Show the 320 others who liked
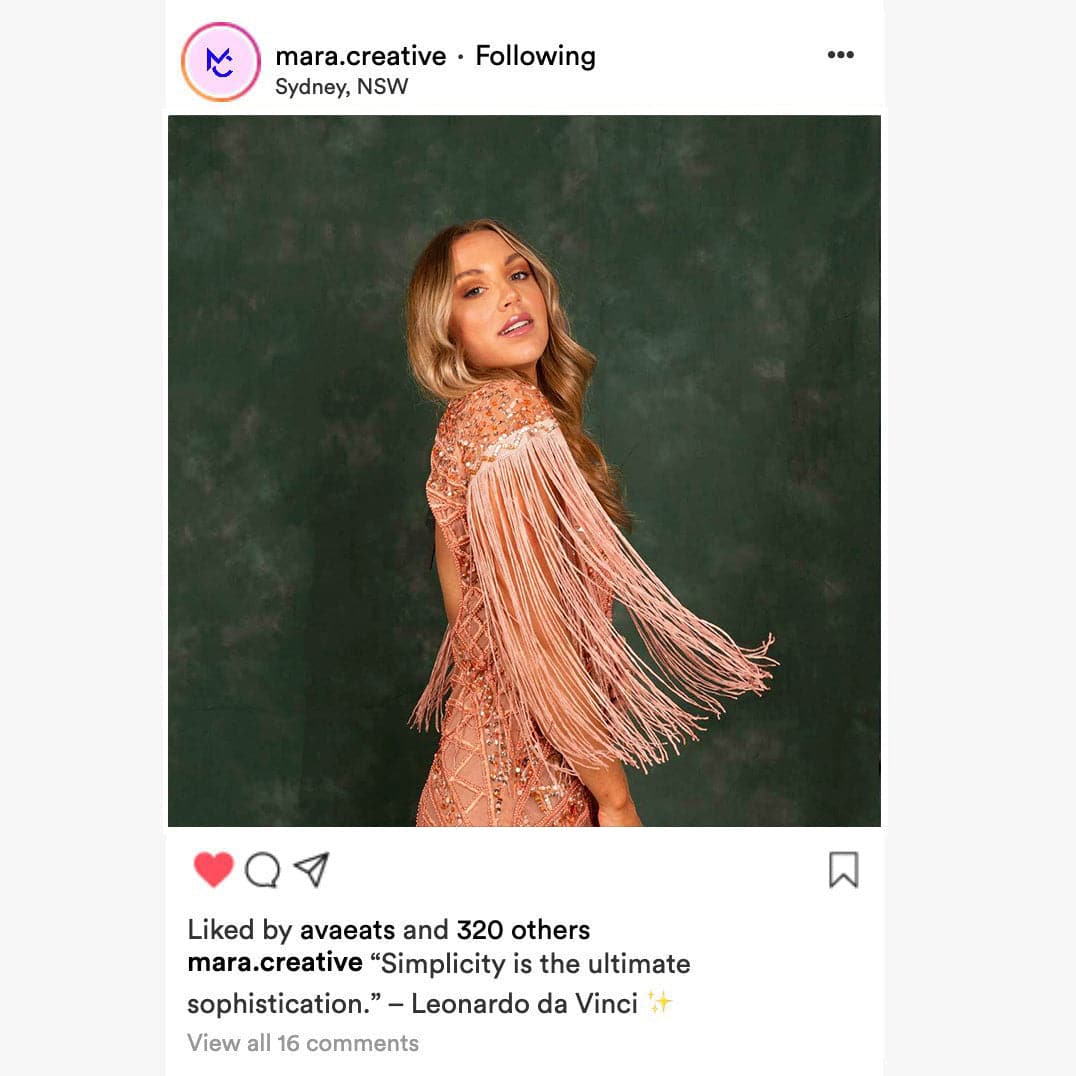The width and height of the screenshot is (1076, 1076). [523, 930]
